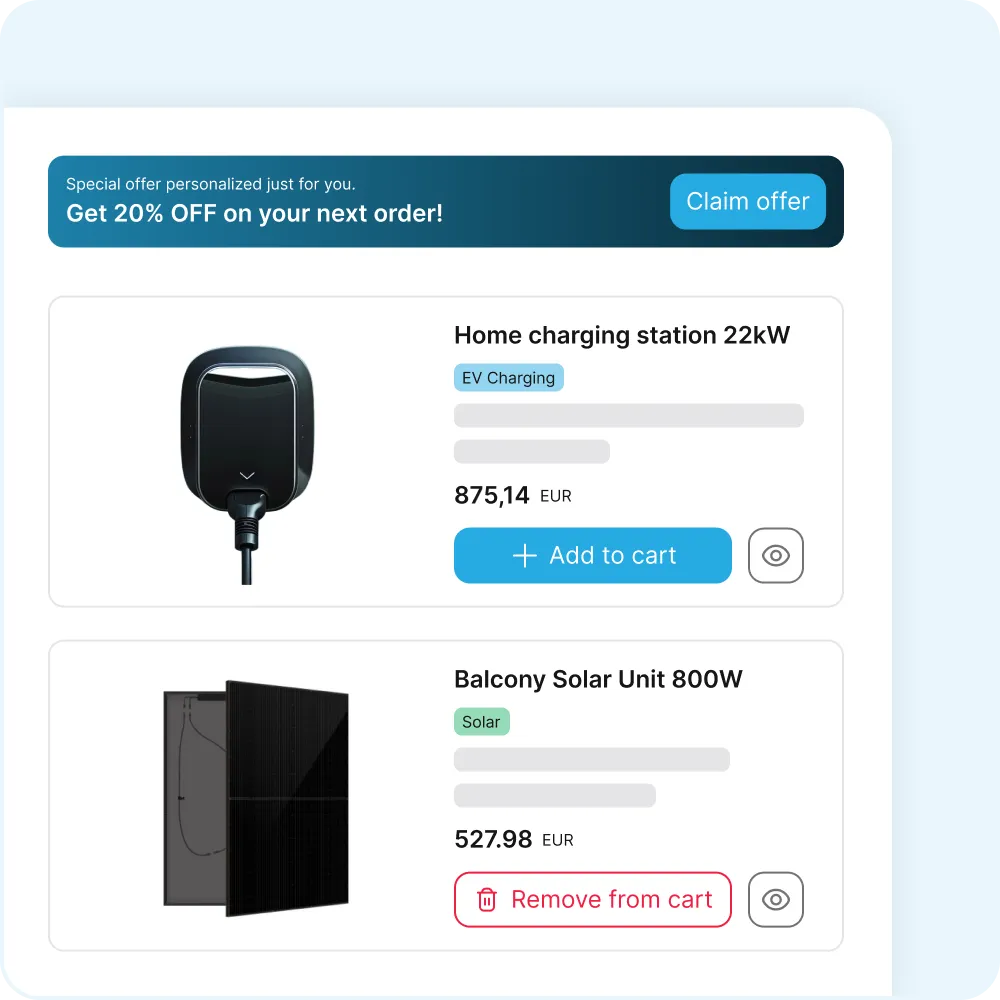Open the Home charging station 22kW title
This screenshot has width=1000, height=1000.
tap(621, 335)
